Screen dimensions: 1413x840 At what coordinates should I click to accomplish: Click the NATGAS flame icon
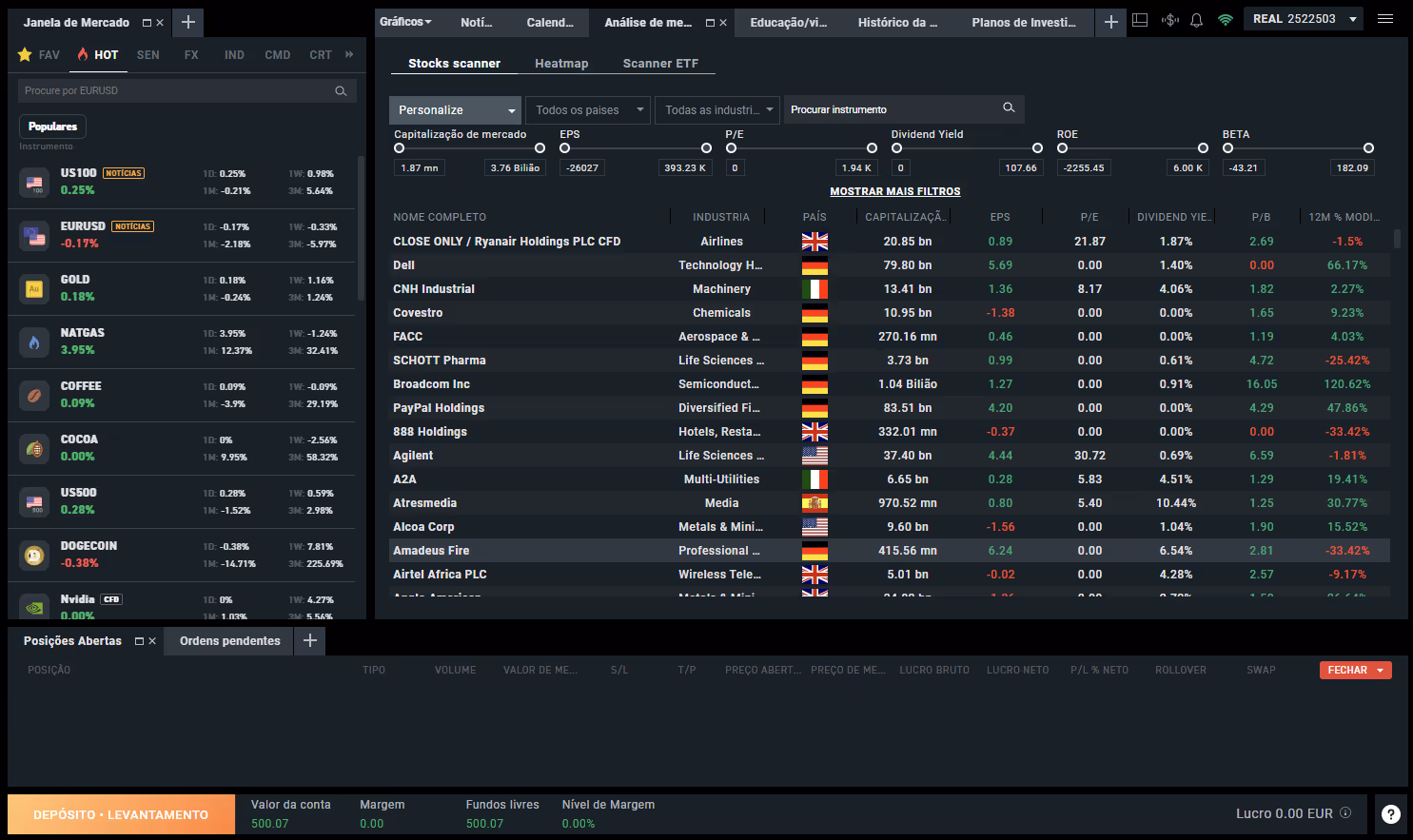34,342
